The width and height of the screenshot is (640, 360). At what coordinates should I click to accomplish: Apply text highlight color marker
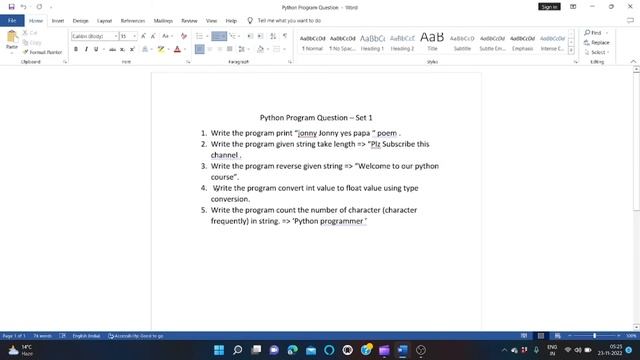(x=161, y=49)
